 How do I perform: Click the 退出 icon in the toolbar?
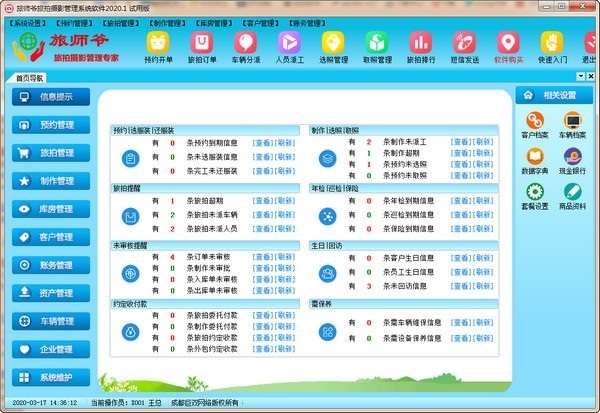click(590, 47)
